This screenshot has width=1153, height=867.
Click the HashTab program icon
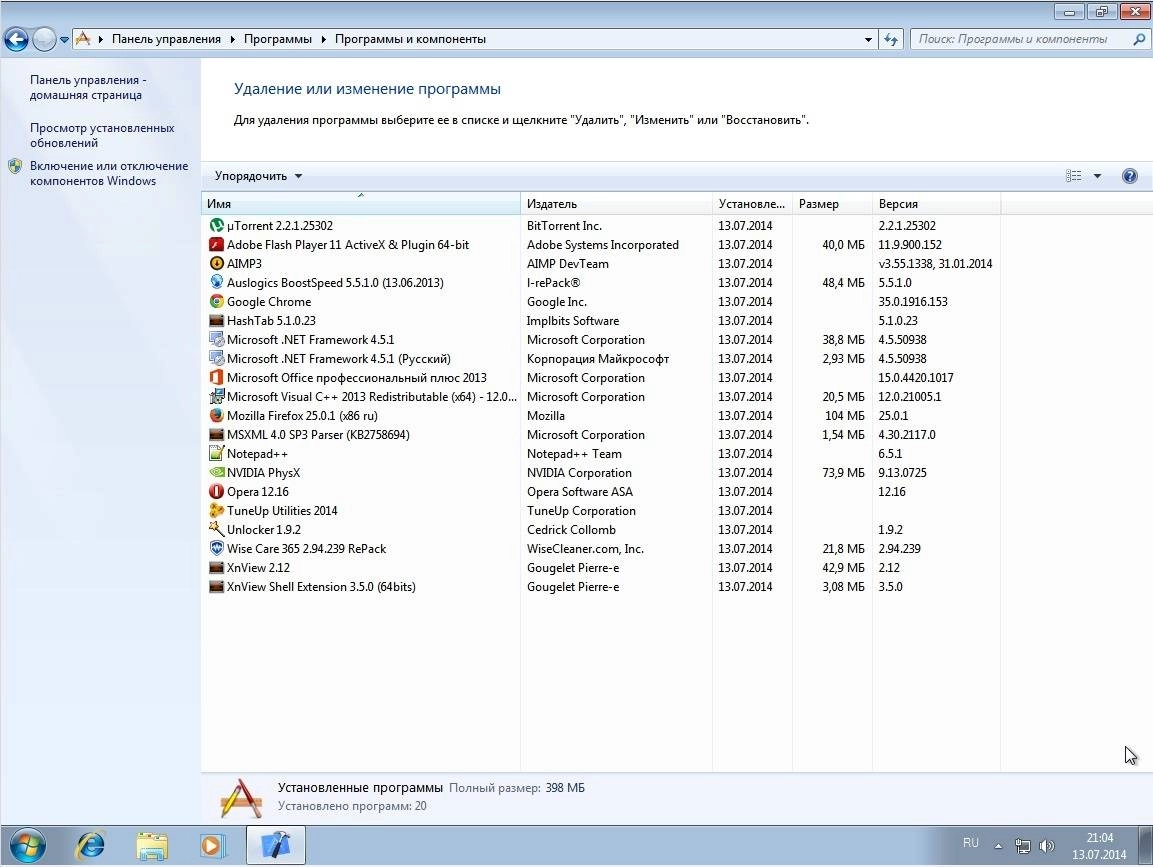tap(216, 321)
